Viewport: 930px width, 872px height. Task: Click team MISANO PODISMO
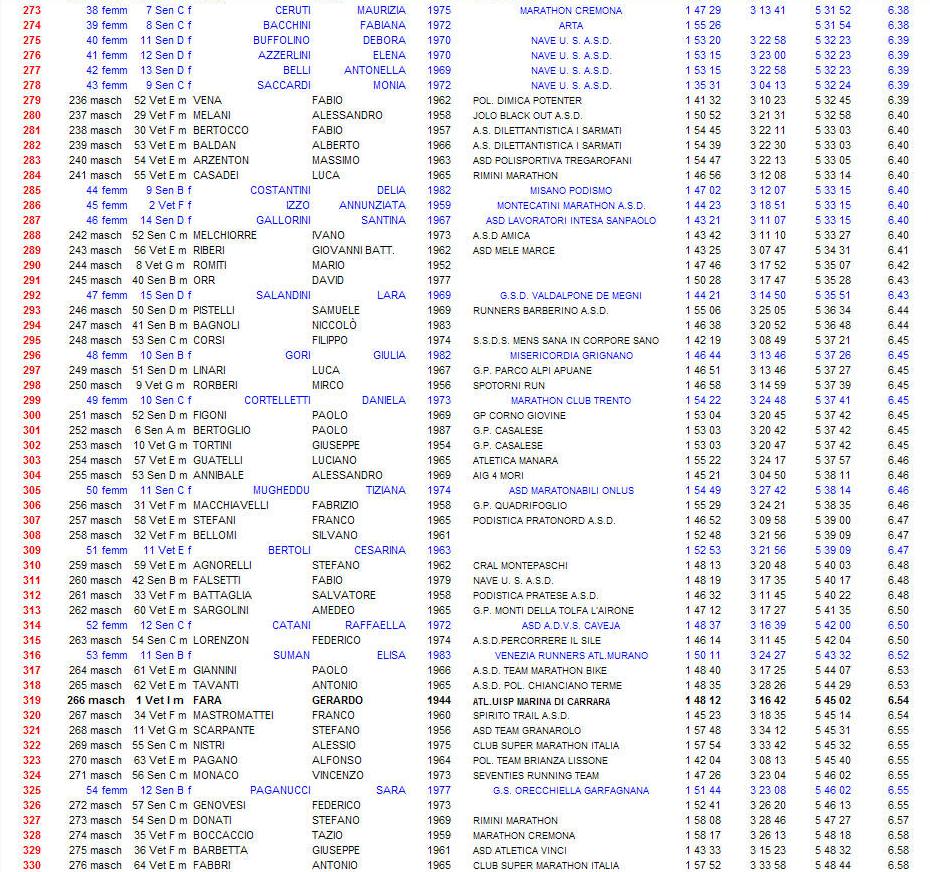(571, 190)
